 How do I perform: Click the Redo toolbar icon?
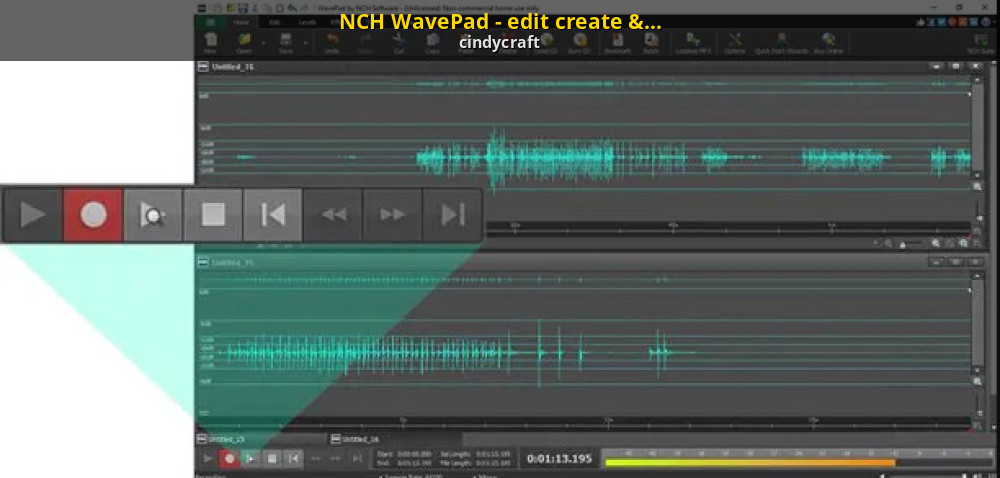[365, 42]
